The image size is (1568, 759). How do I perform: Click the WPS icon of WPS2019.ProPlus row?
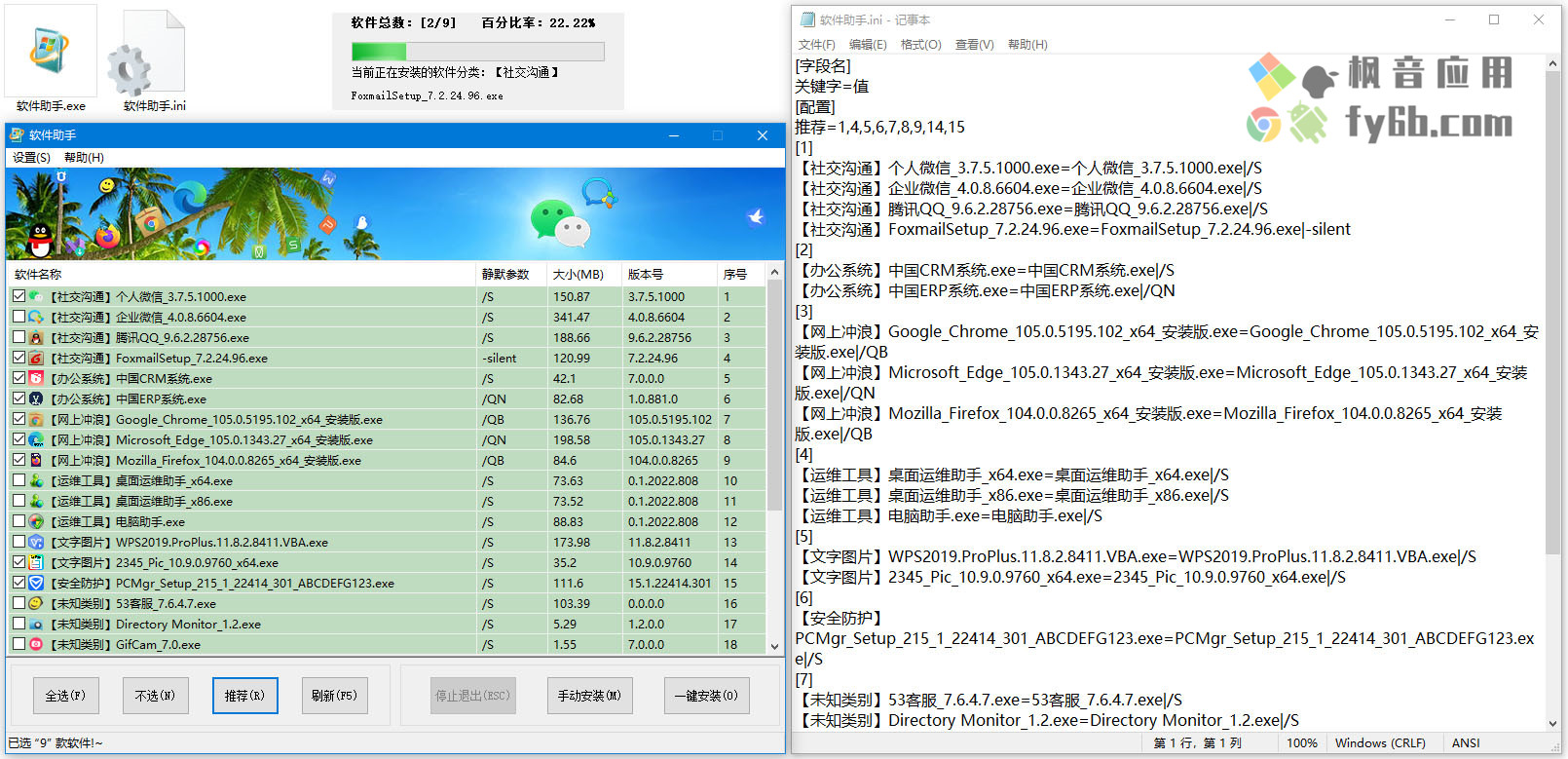[36, 542]
